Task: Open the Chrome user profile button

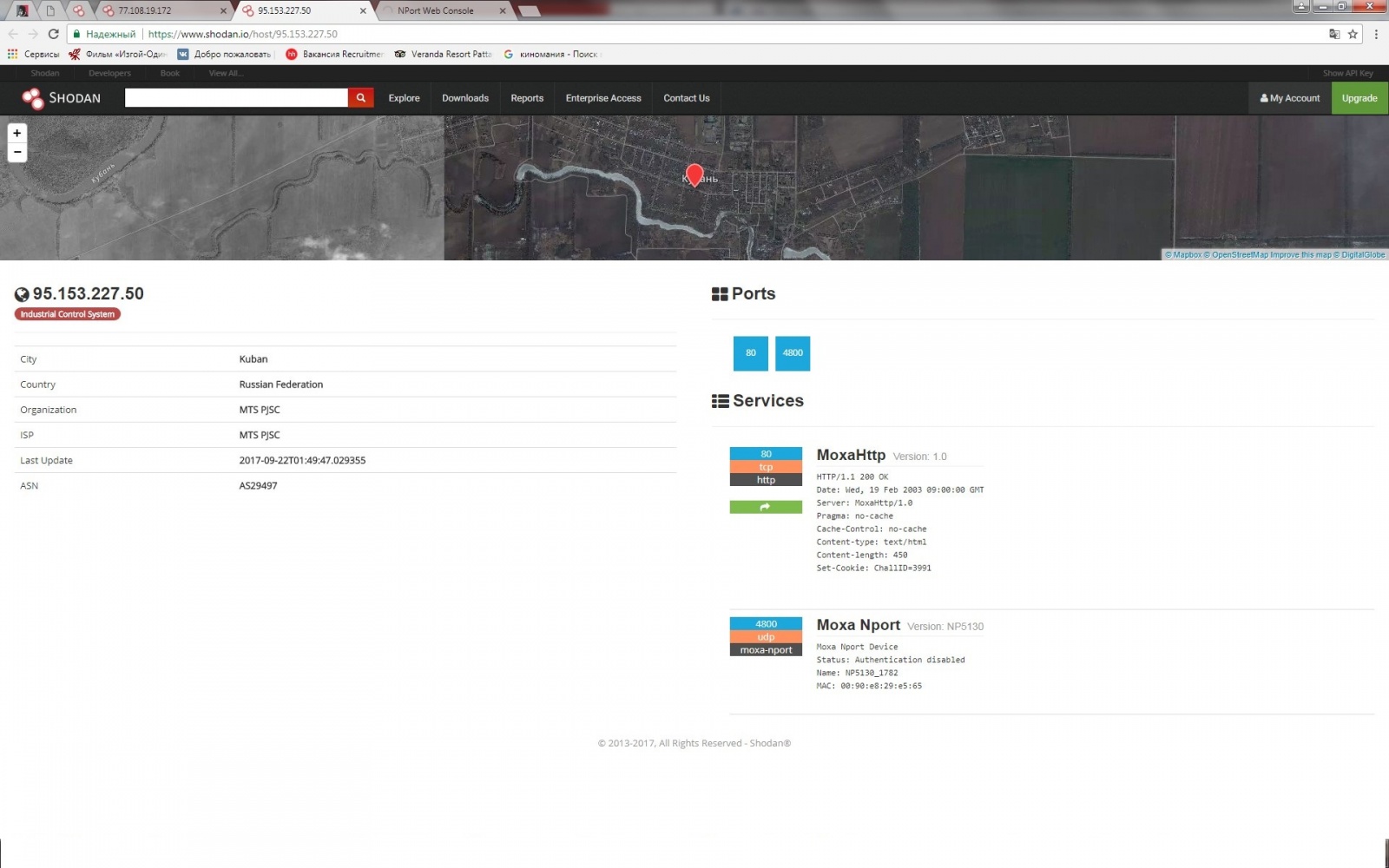Action: [x=1300, y=6]
